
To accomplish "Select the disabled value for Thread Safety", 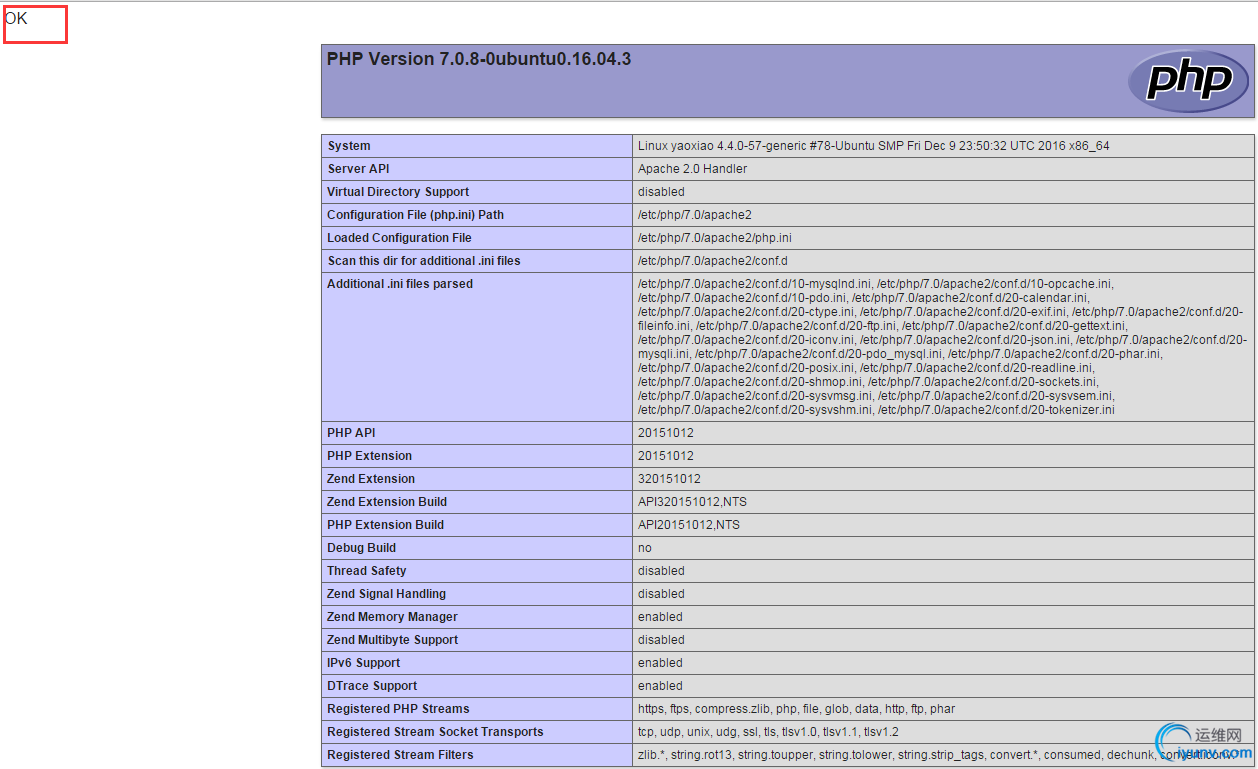I will pyautogui.click(x=661, y=571).
